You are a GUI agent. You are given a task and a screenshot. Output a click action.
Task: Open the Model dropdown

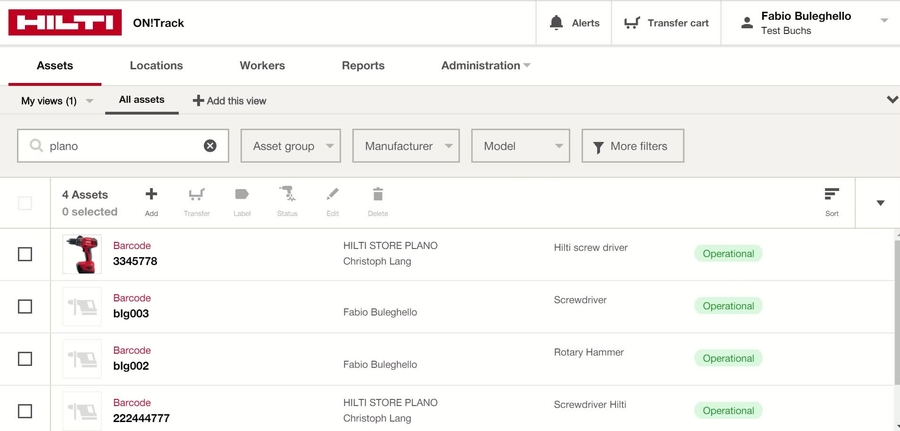coord(521,146)
